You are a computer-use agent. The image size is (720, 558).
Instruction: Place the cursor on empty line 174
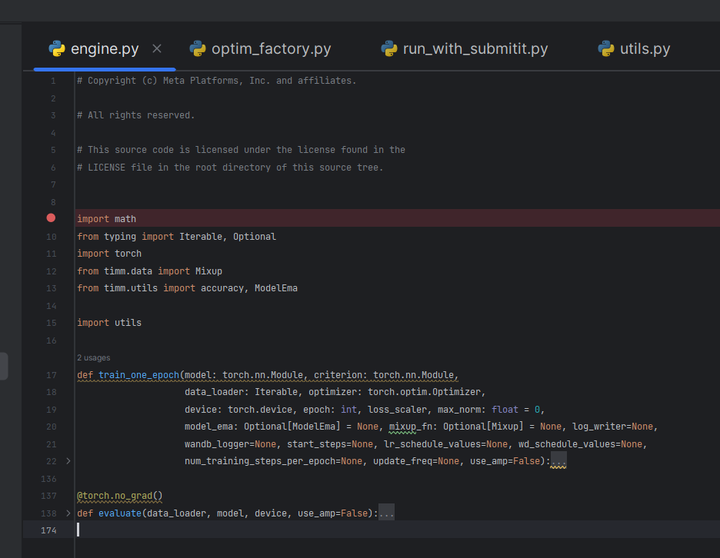(x=300, y=530)
